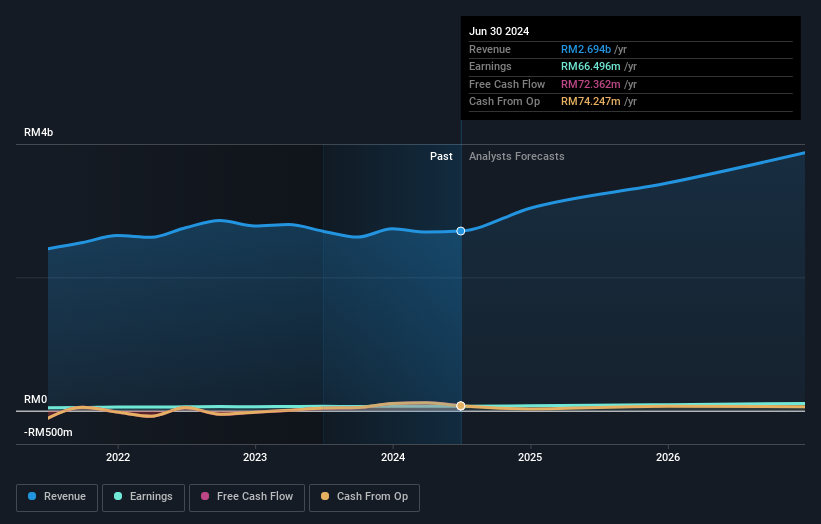This screenshot has width=821, height=524.
Task: Click the Earnings row label in tooltip
Action: pyautogui.click(x=490, y=66)
